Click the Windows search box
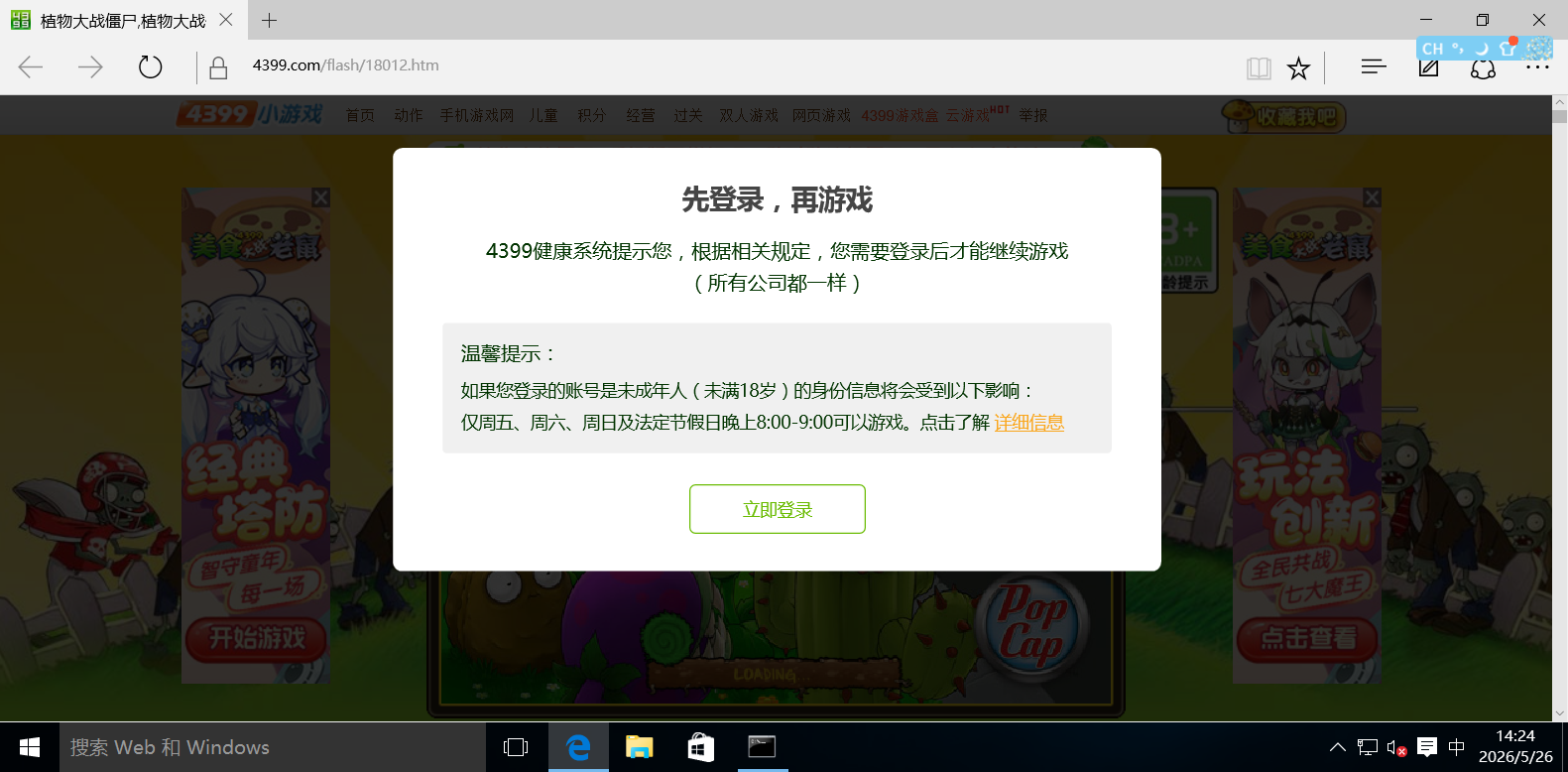 273,747
